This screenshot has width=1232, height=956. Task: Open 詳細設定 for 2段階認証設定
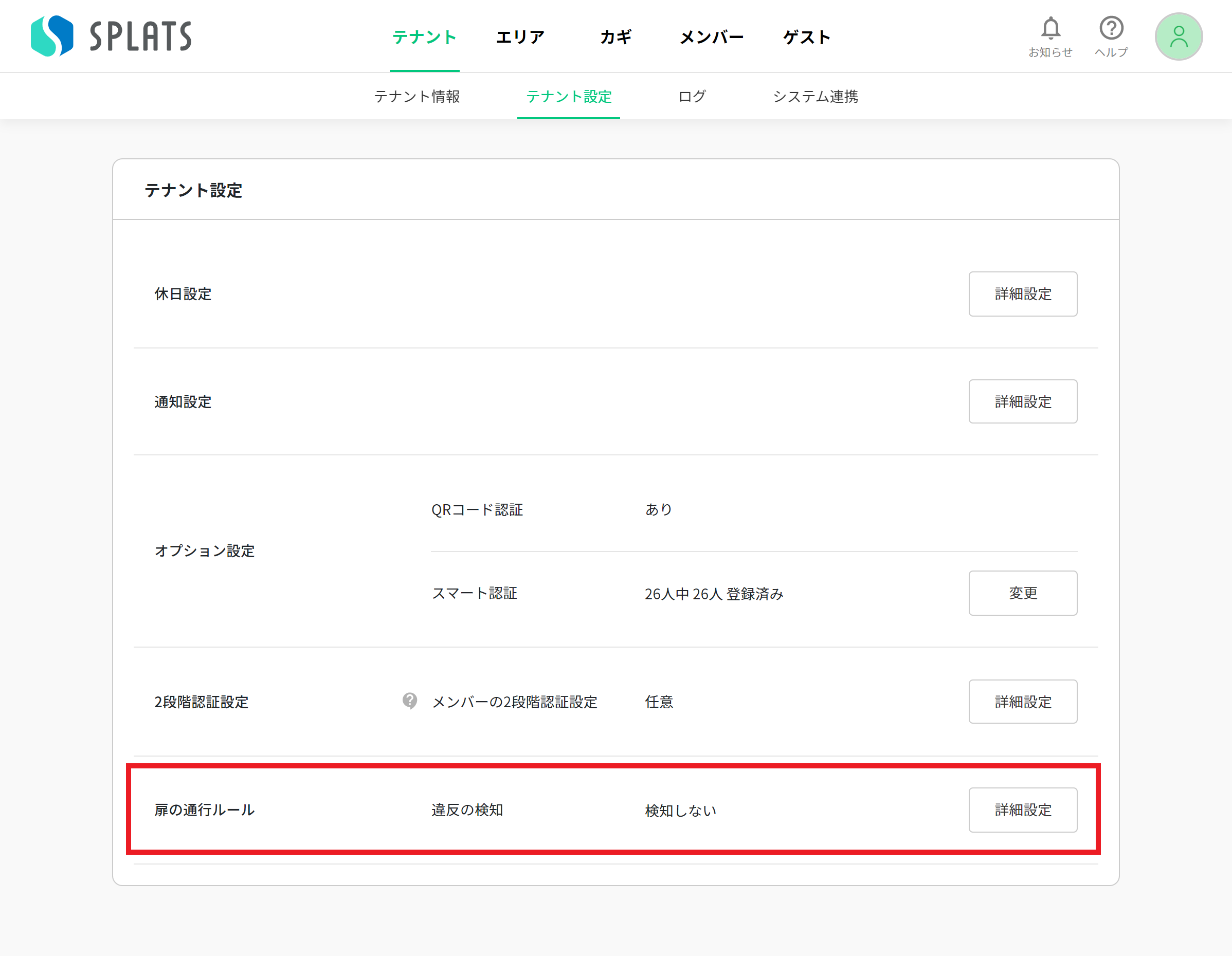pos(1022,702)
